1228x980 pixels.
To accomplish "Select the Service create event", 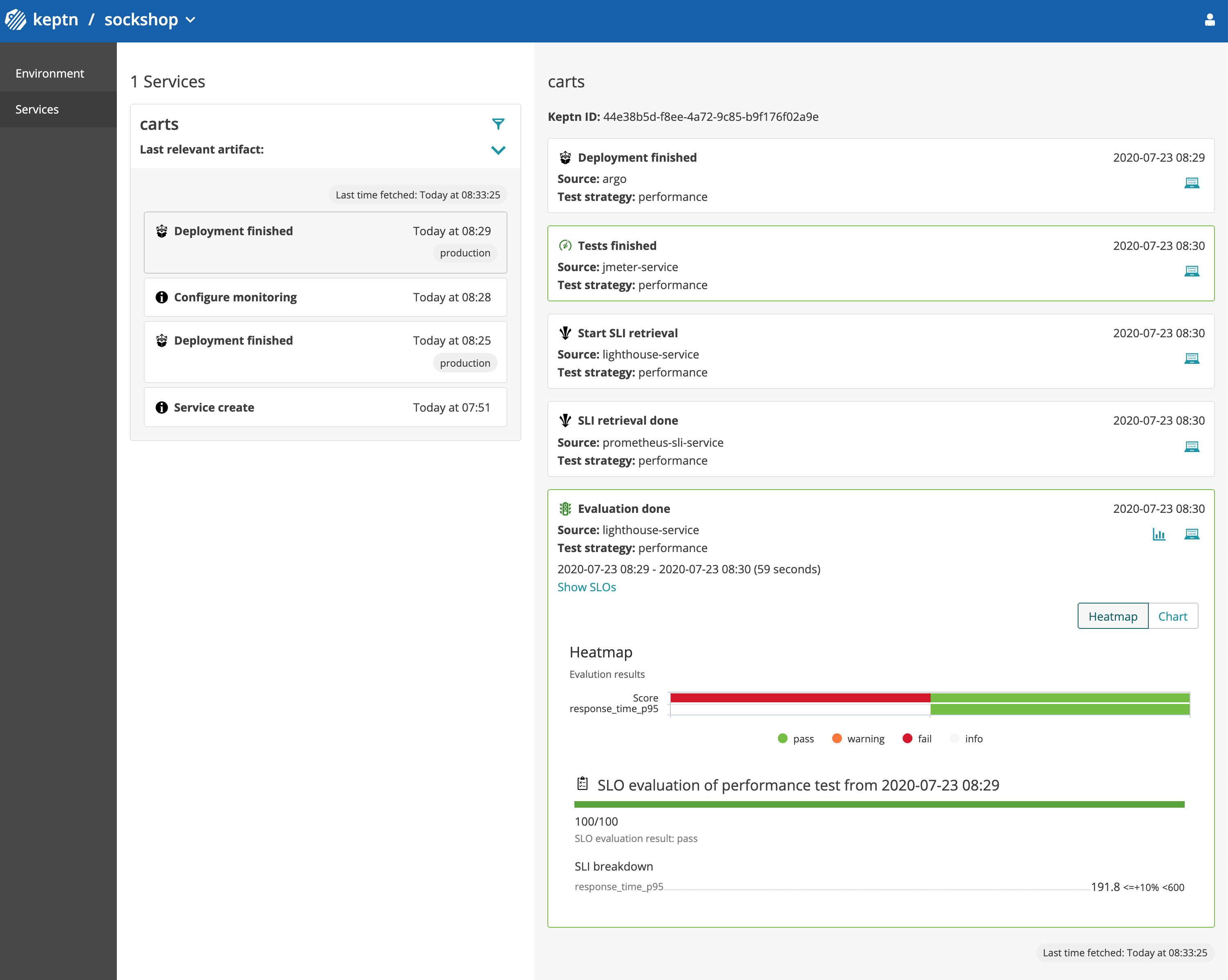I will [325, 407].
